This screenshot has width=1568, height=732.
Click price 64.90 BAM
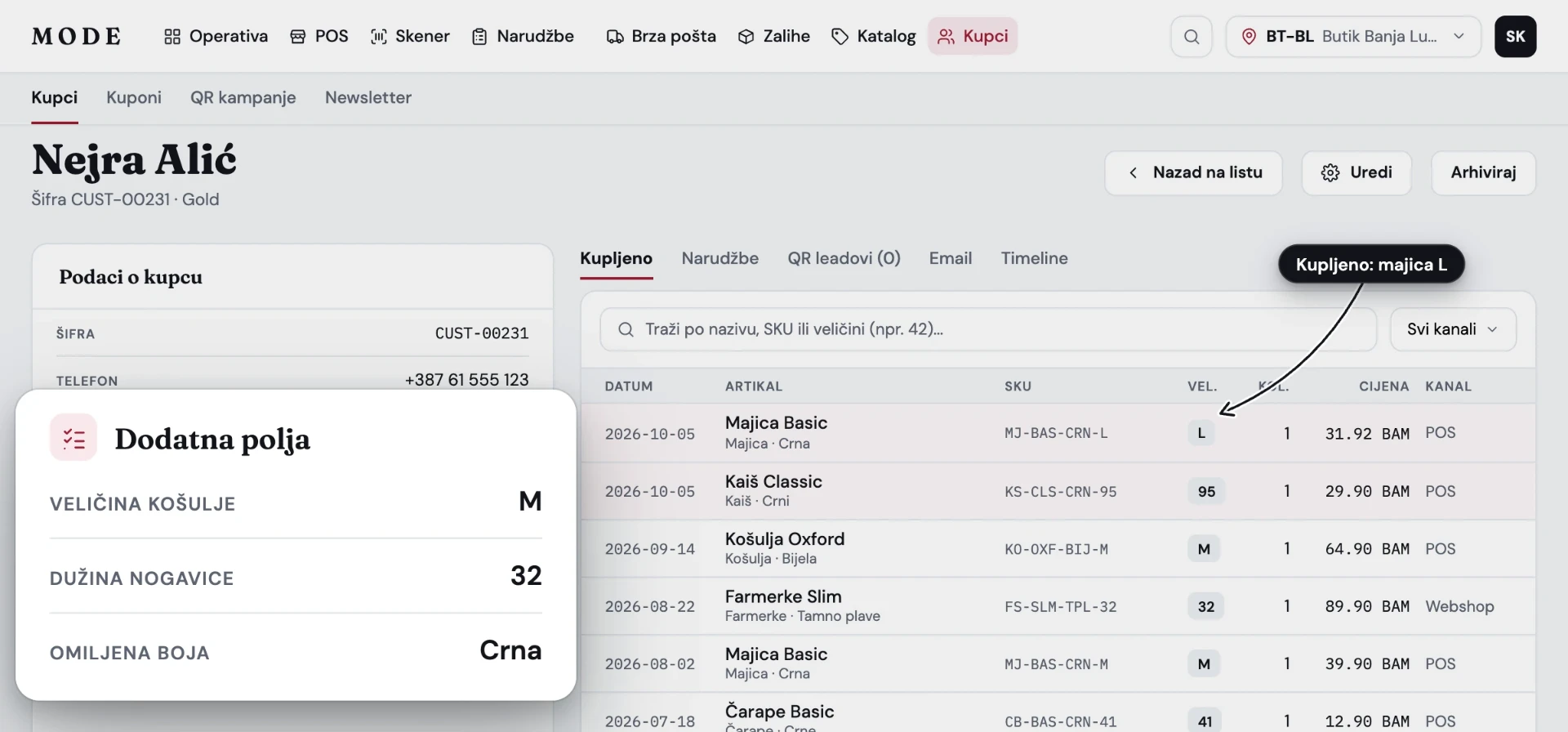pyautogui.click(x=1367, y=549)
